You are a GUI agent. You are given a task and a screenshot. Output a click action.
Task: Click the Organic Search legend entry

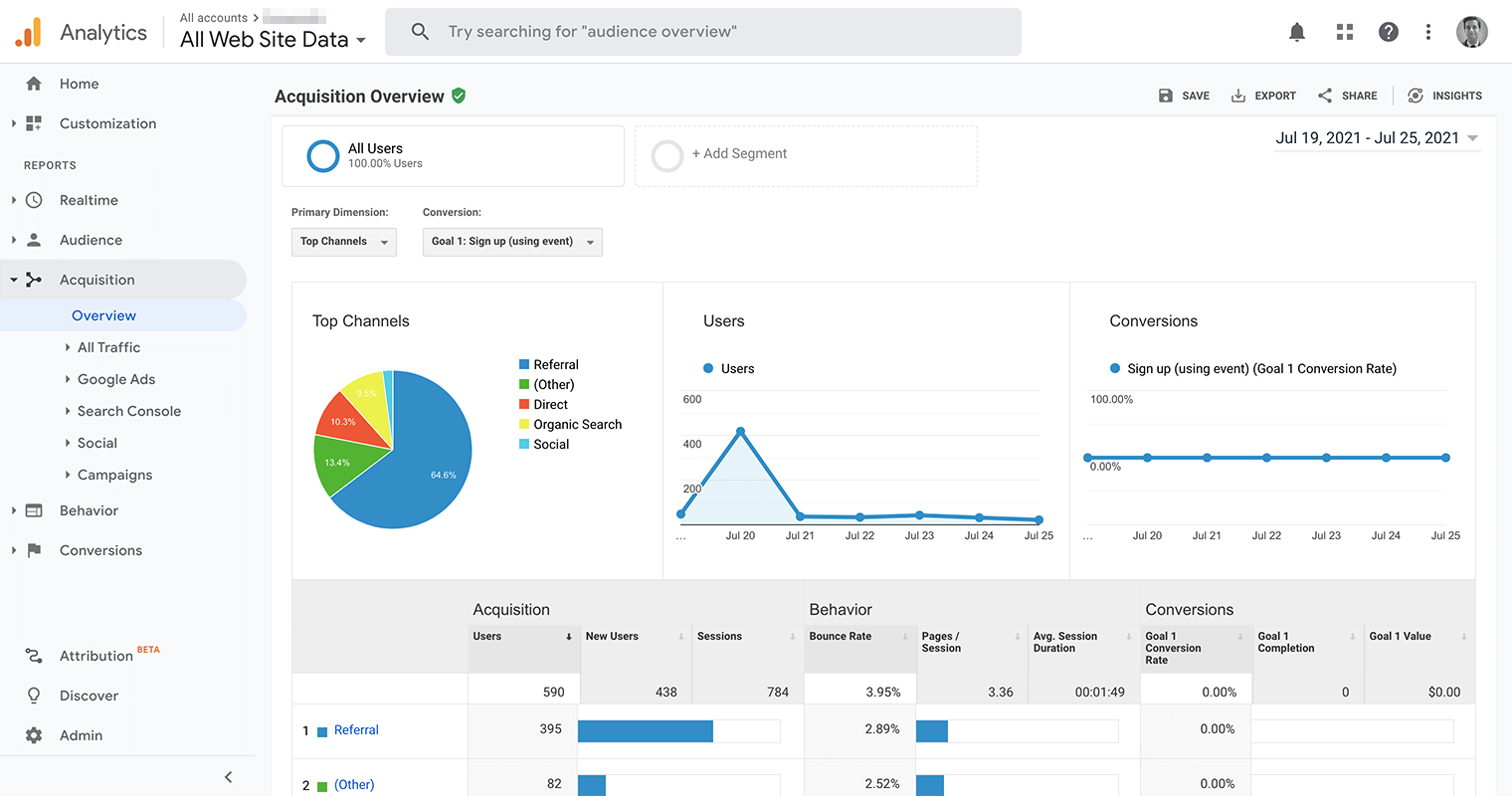tap(570, 425)
